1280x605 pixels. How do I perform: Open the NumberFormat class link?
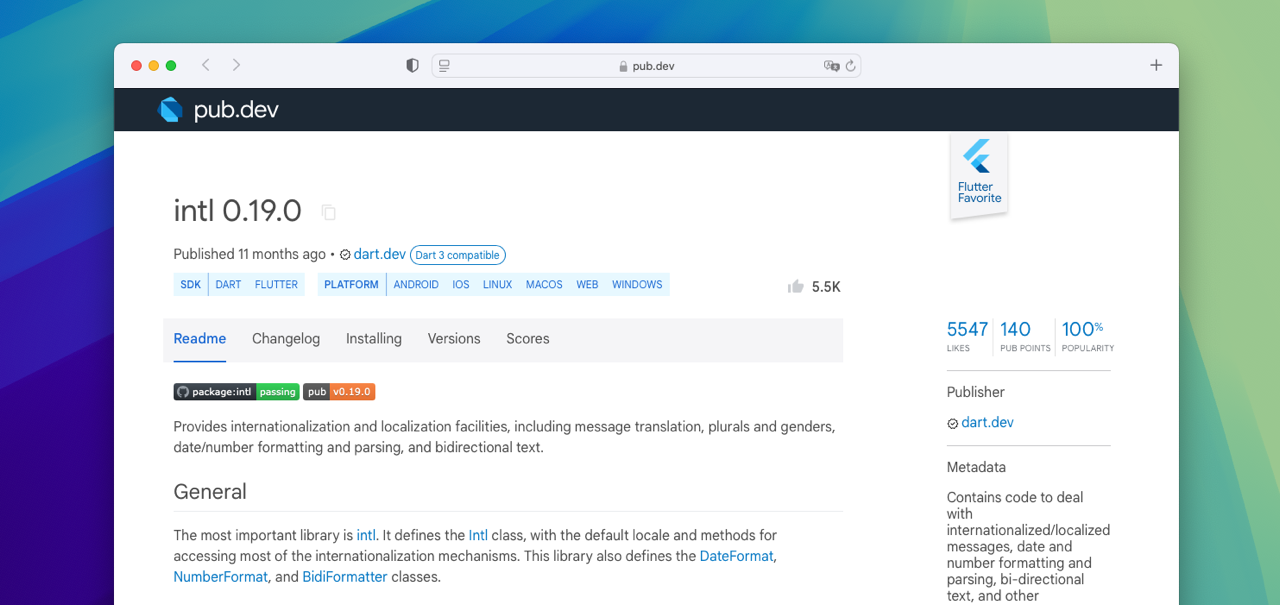coord(220,577)
